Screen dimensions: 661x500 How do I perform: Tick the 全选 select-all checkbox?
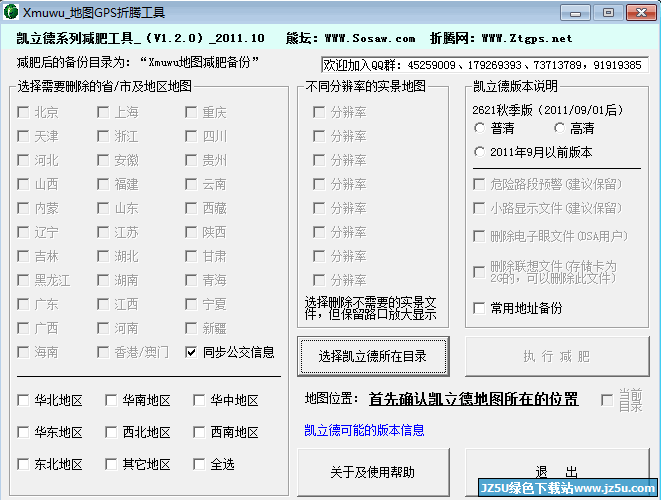coord(199,465)
